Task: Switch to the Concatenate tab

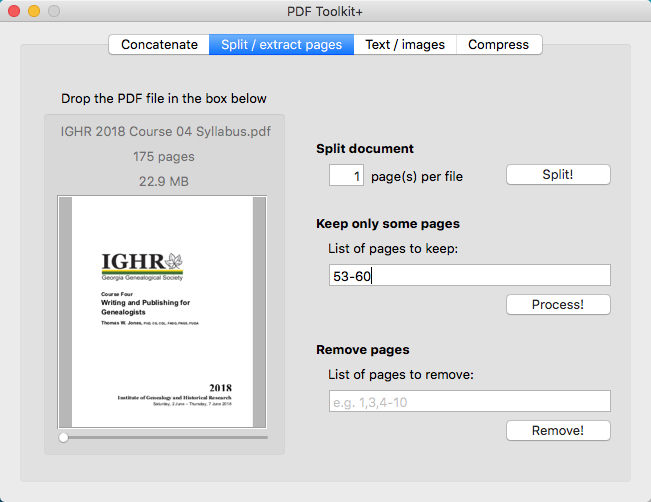Action: tap(159, 45)
